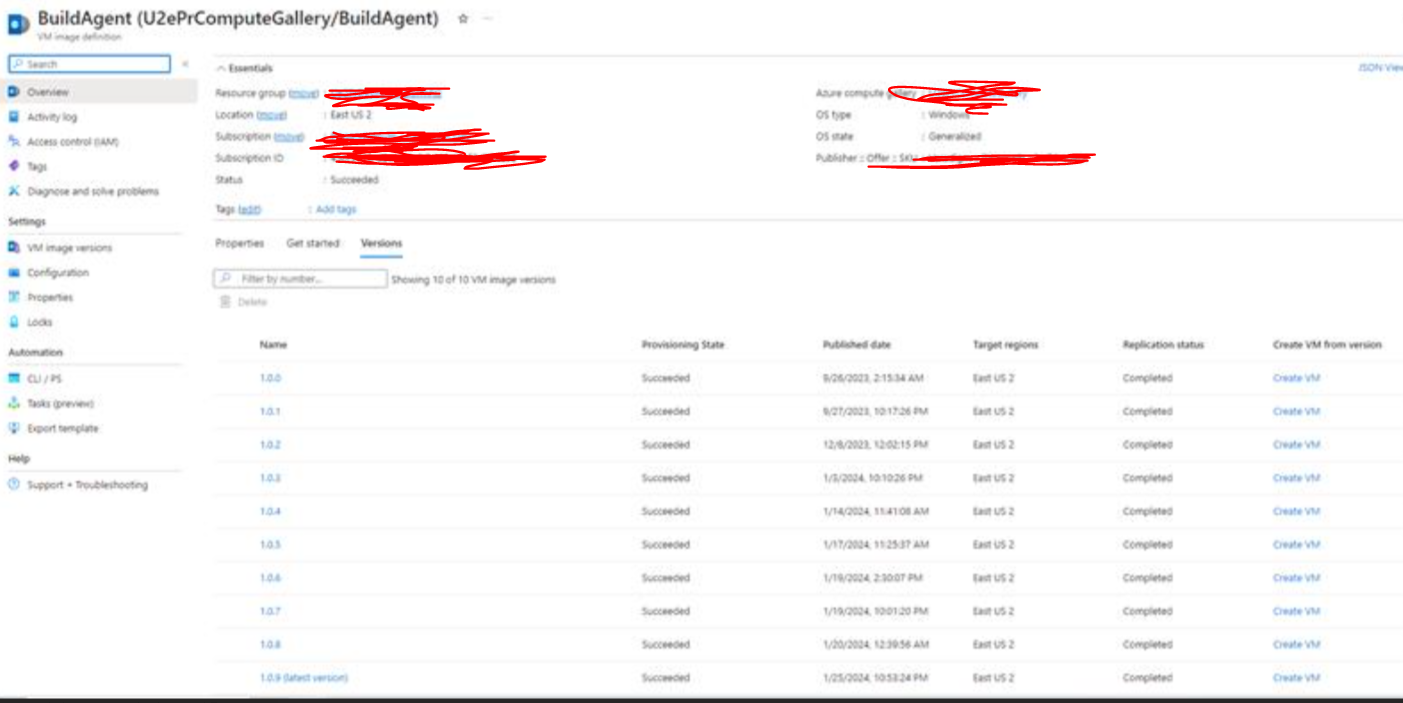Switch to the Properties tab
The height and width of the screenshot is (703, 1403).
(x=240, y=243)
